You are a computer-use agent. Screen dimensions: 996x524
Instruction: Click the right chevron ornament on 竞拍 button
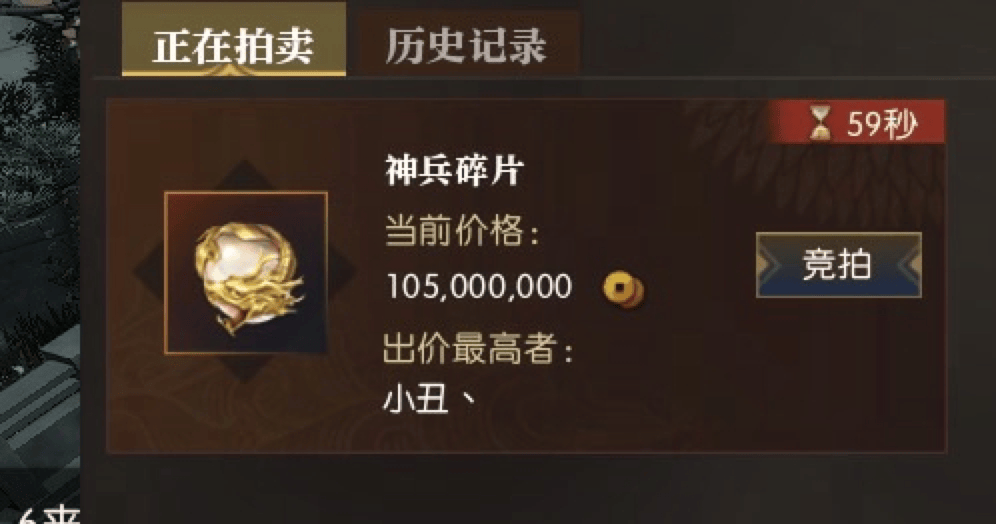tap(909, 265)
